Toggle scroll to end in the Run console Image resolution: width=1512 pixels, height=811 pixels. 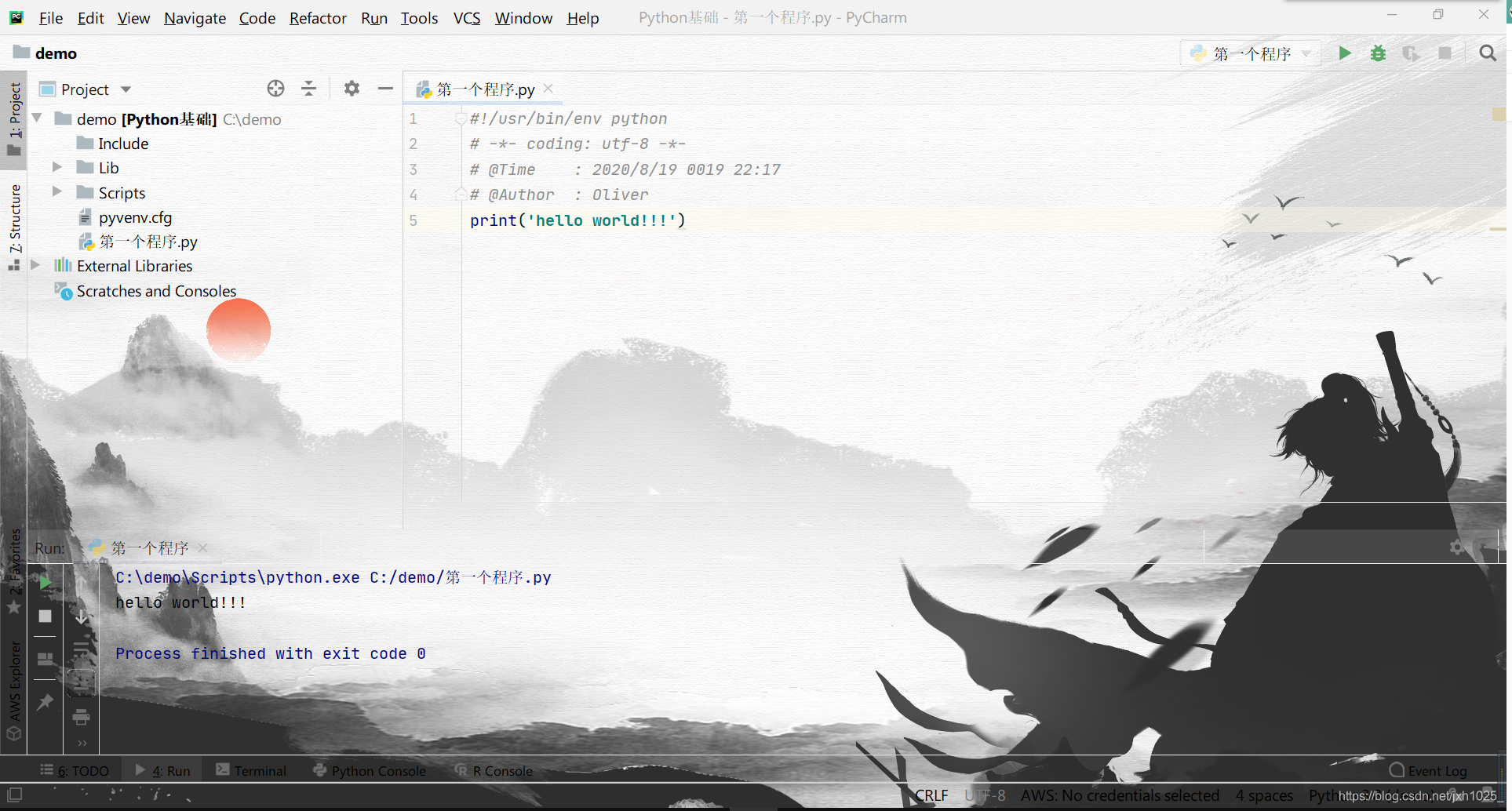click(82, 683)
